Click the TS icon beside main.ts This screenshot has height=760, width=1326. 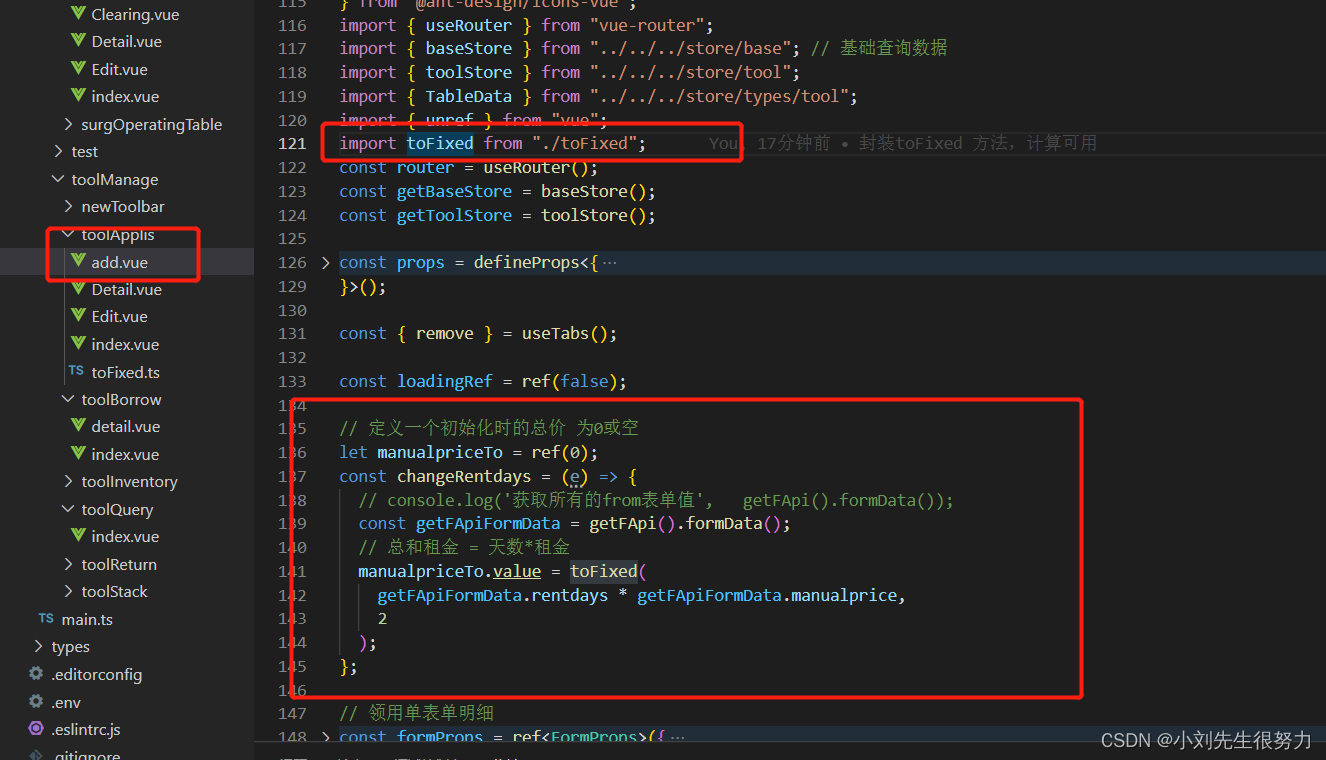click(46, 619)
